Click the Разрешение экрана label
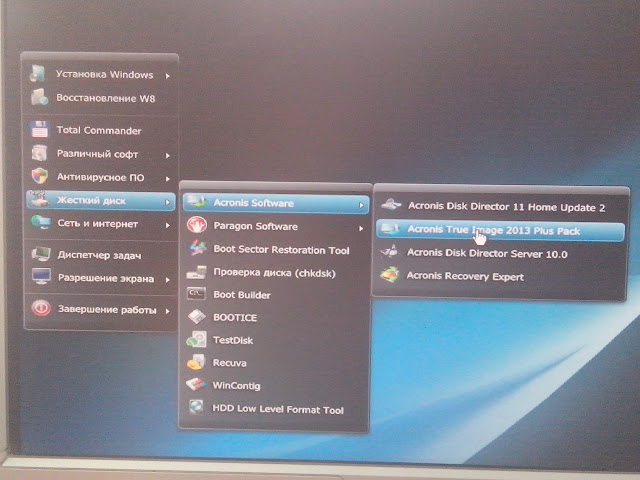 [106, 278]
